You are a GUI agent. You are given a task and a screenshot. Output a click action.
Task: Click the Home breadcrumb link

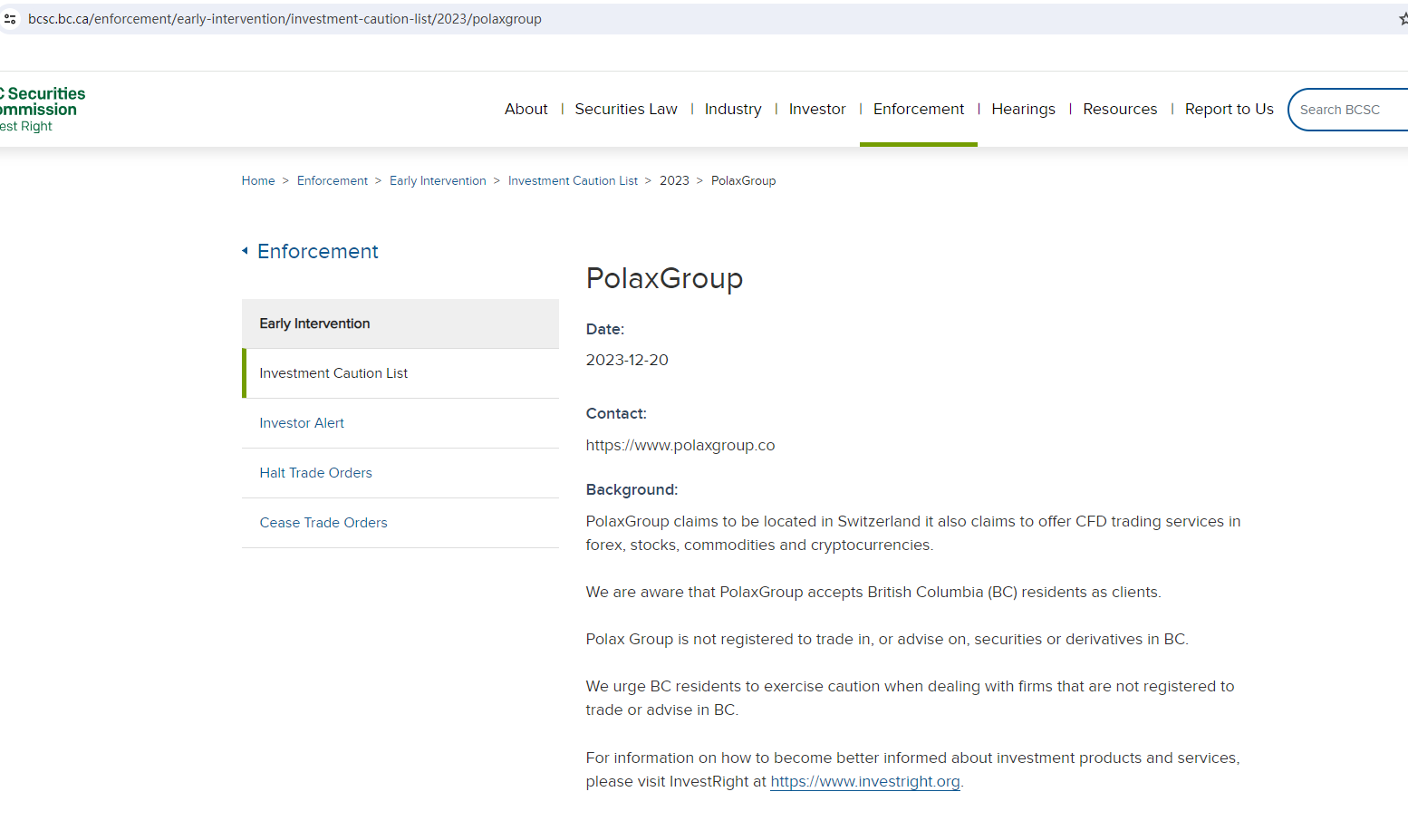(258, 181)
